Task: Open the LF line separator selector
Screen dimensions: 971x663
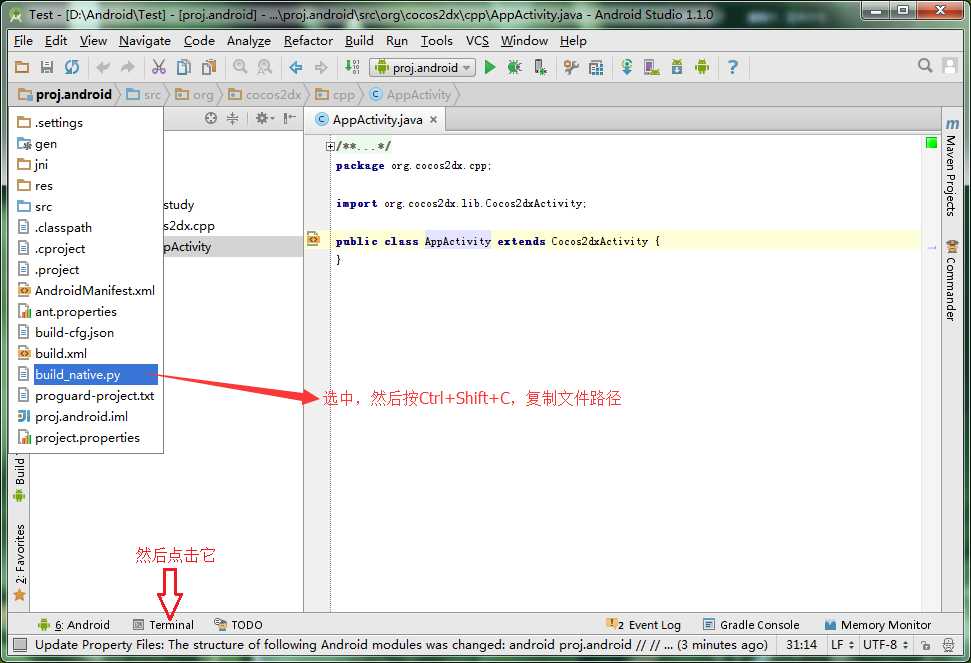Action: click(842, 645)
